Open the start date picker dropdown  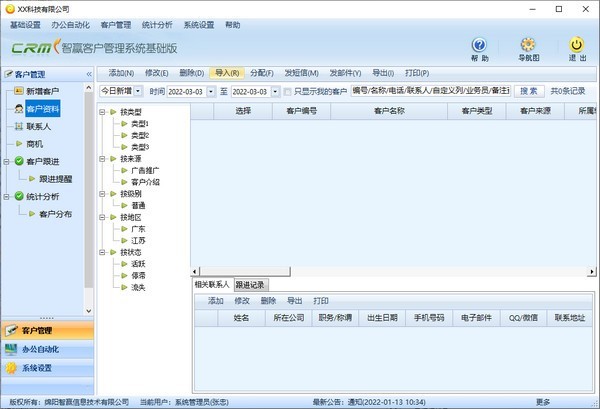[x=213, y=91]
